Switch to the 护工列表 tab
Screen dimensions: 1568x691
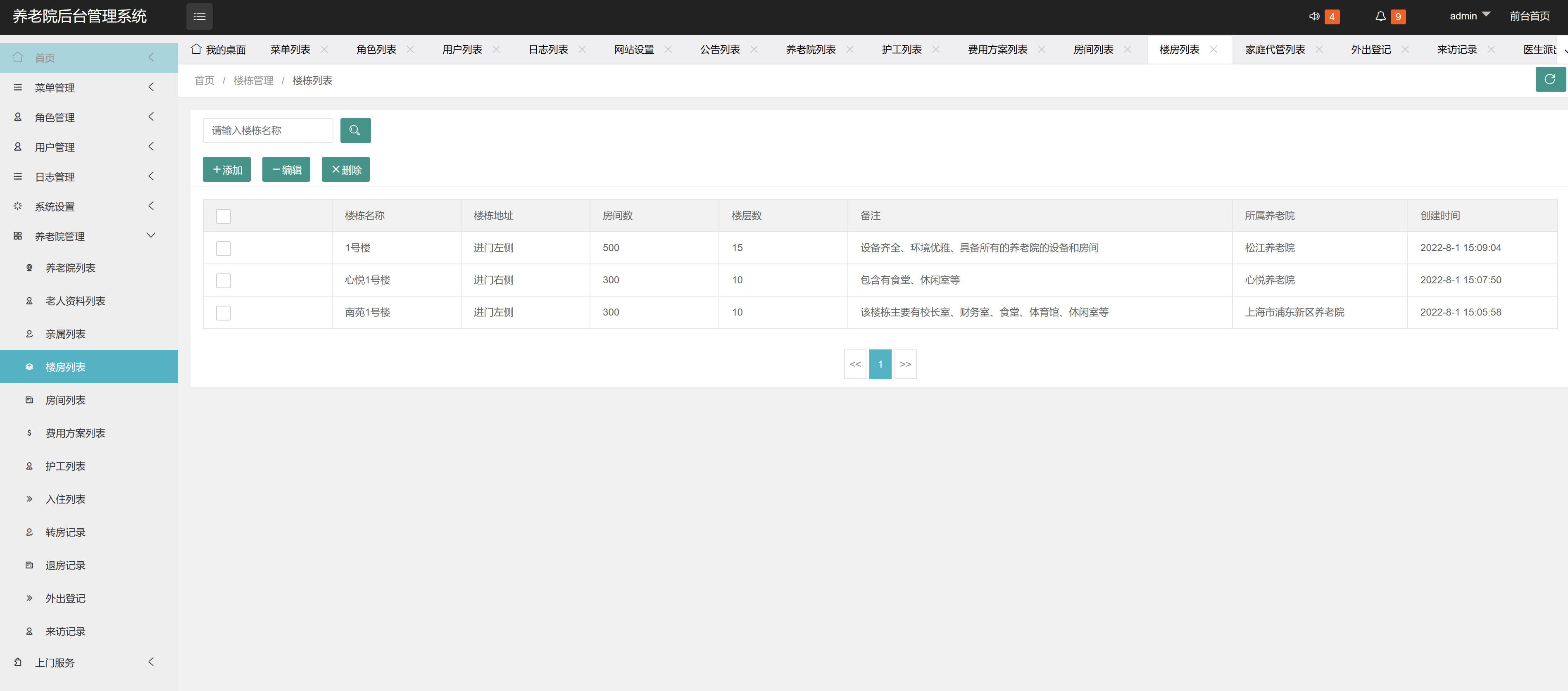pos(902,49)
